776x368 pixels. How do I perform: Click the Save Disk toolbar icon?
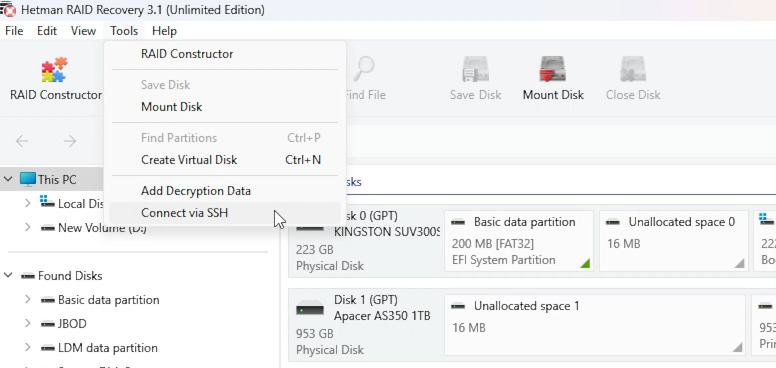tap(476, 69)
